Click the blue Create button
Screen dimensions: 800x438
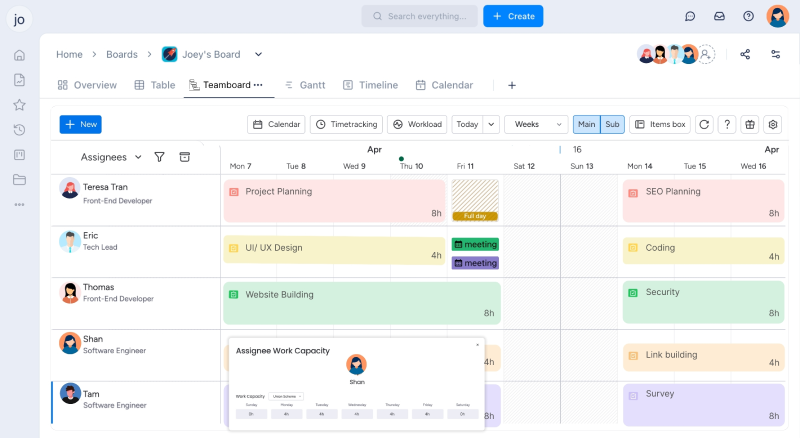pos(513,16)
